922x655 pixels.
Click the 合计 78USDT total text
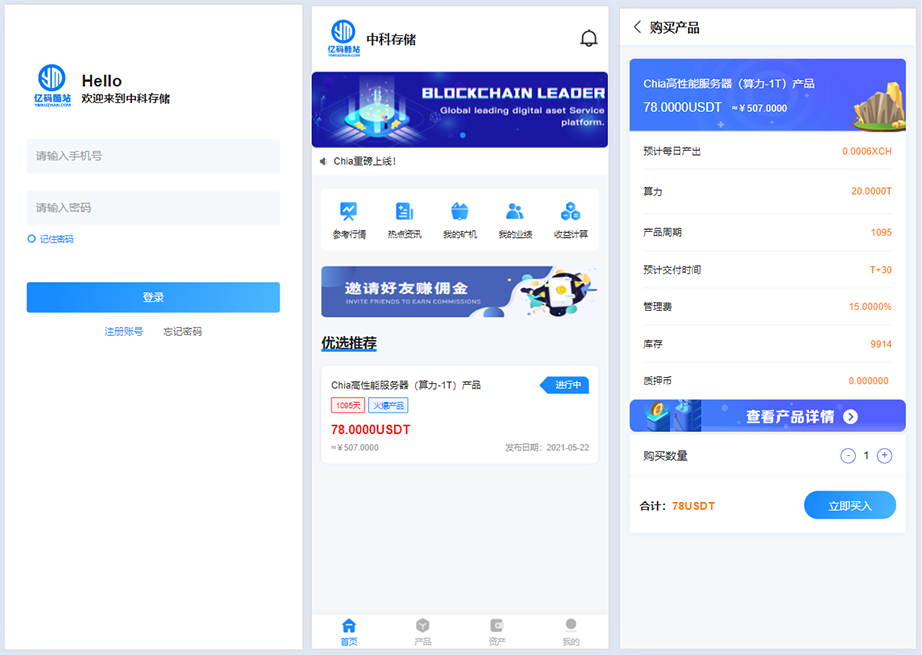[677, 506]
